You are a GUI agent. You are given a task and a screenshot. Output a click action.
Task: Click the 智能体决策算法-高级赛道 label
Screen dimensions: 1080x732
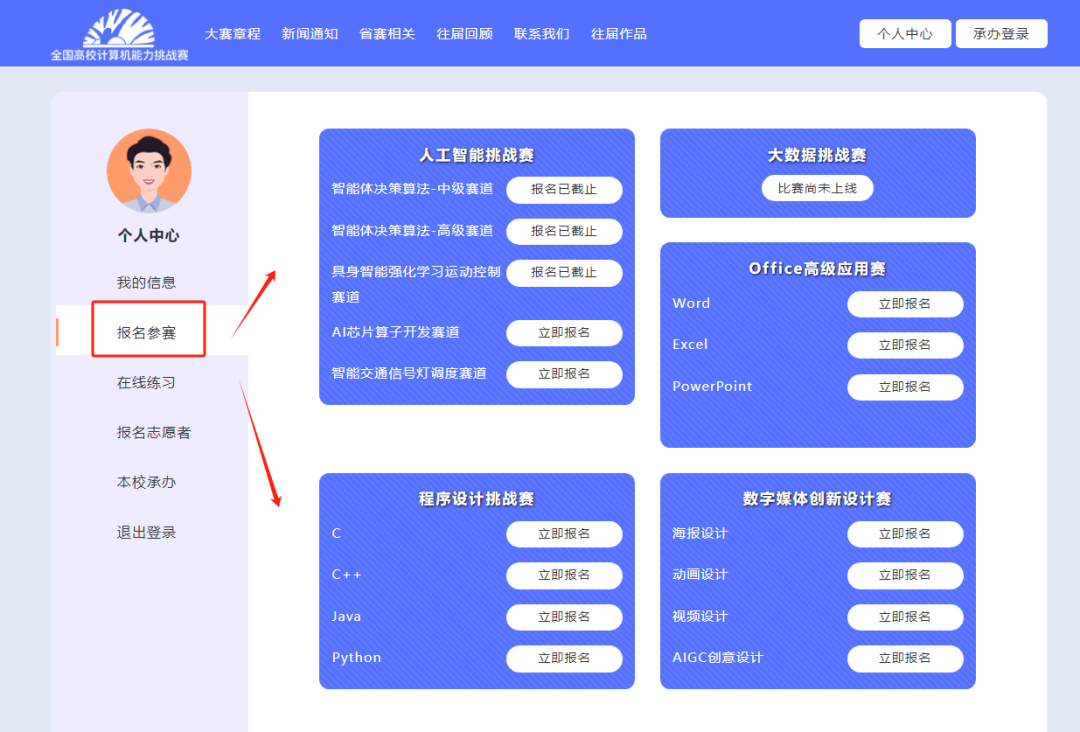pyautogui.click(x=413, y=230)
